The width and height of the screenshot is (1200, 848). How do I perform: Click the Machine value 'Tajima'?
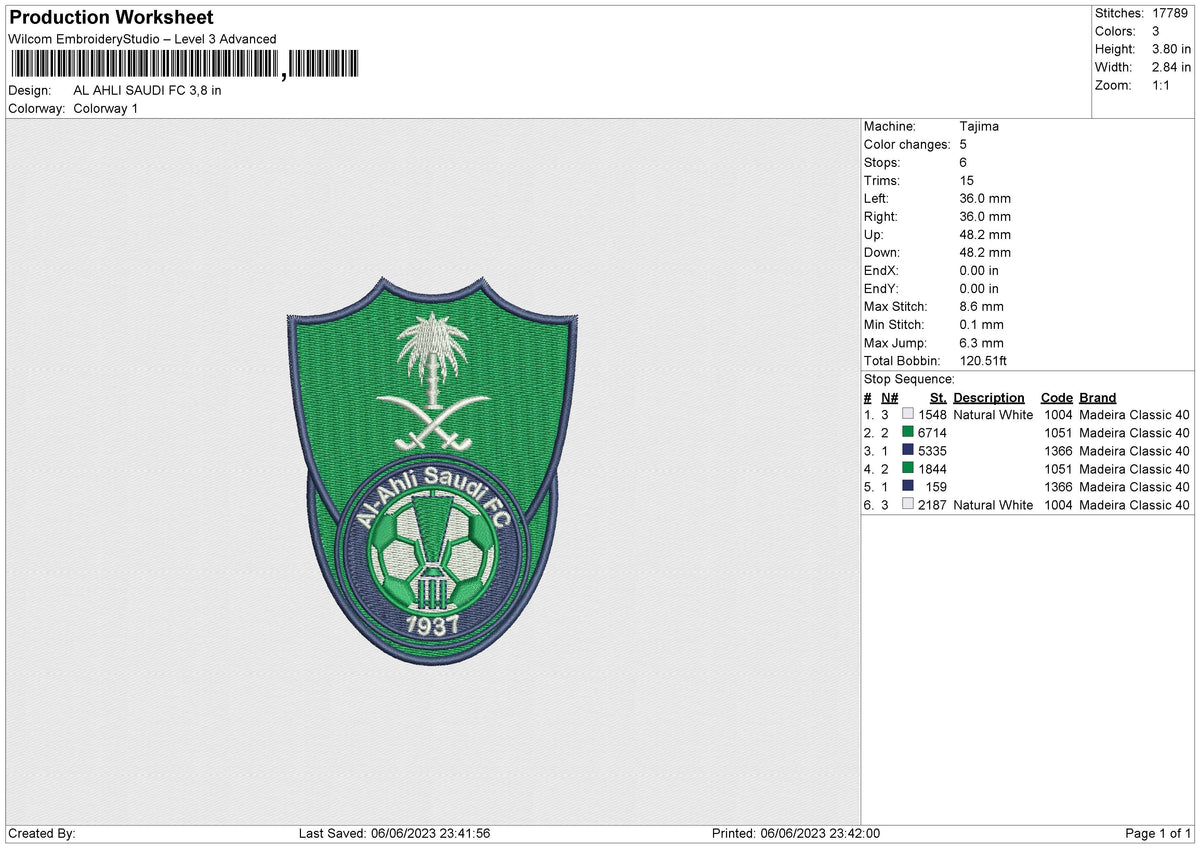point(979,126)
